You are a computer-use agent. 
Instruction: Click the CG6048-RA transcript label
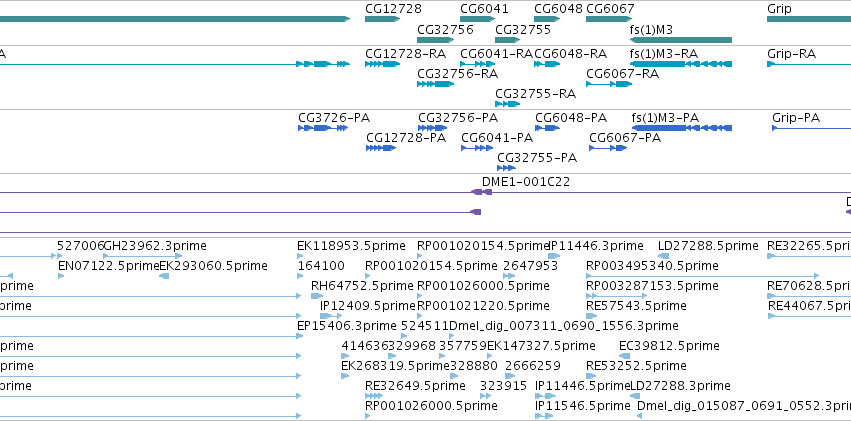point(571,54)
